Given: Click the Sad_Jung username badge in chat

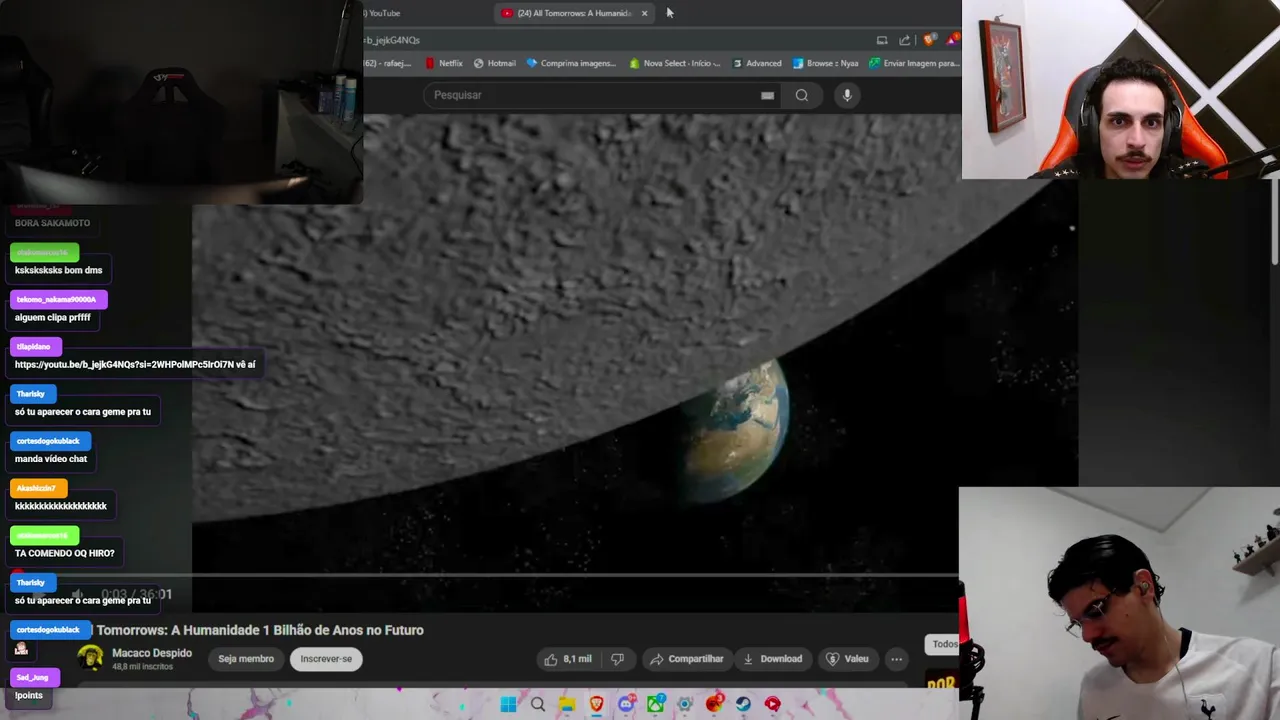Looking at the screenshot, I should [33, 677].
